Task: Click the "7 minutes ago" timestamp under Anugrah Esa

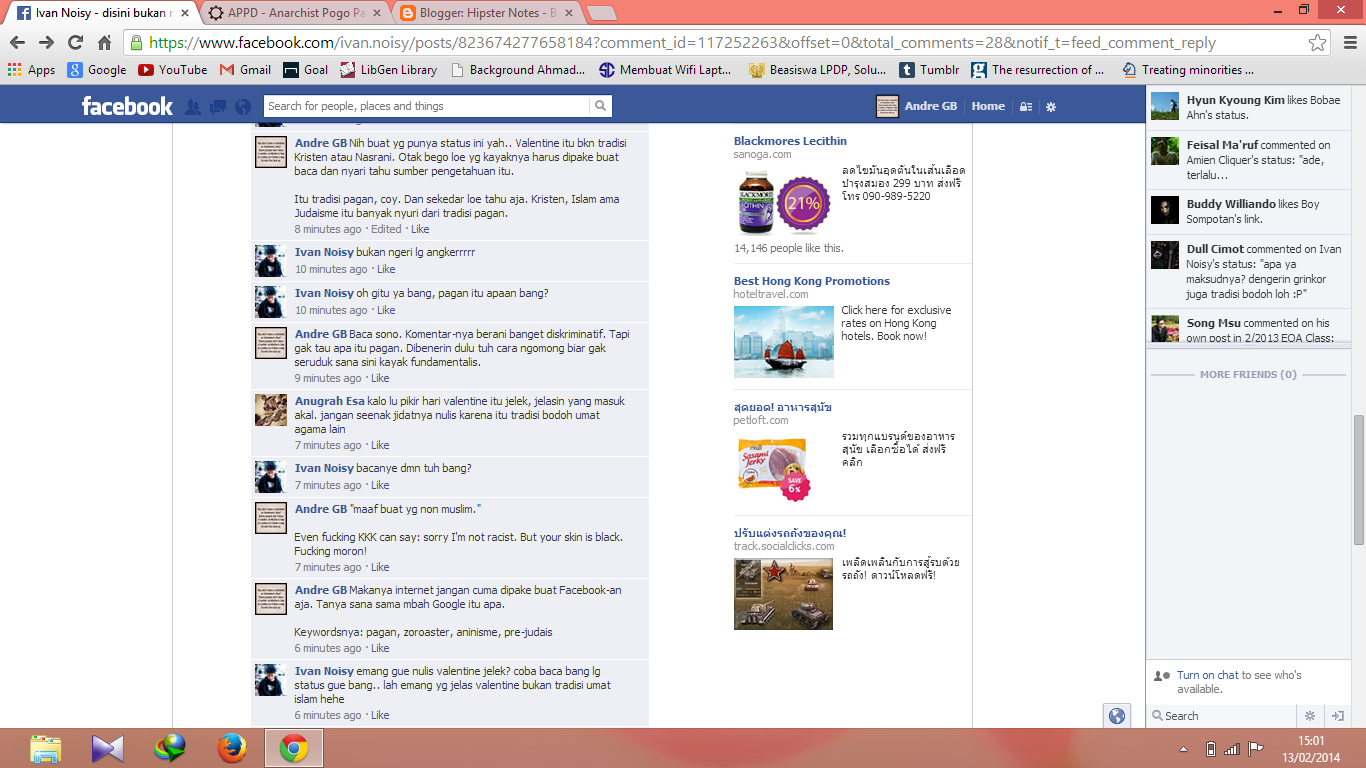Action: click(x=328, y=445)
